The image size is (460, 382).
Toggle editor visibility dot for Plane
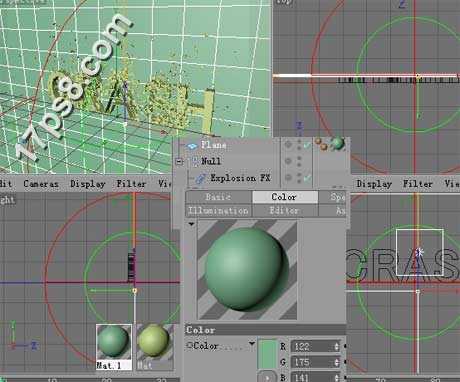point(299,142)
